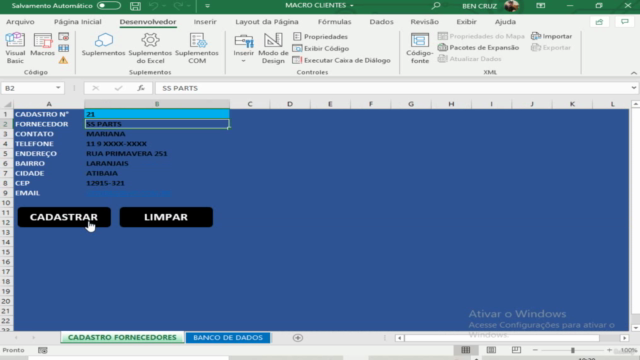Switch to Normal view icon
Screen dimensions: 640x360
[466, 350]
